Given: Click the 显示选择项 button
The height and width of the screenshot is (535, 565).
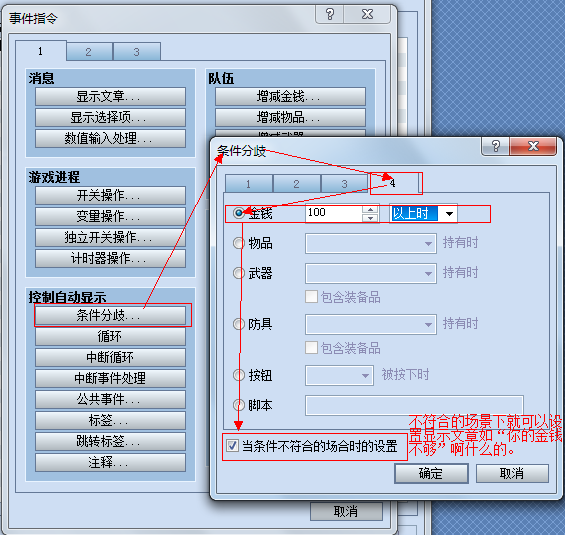Looking at the screenshot, I should coord(110,117).
